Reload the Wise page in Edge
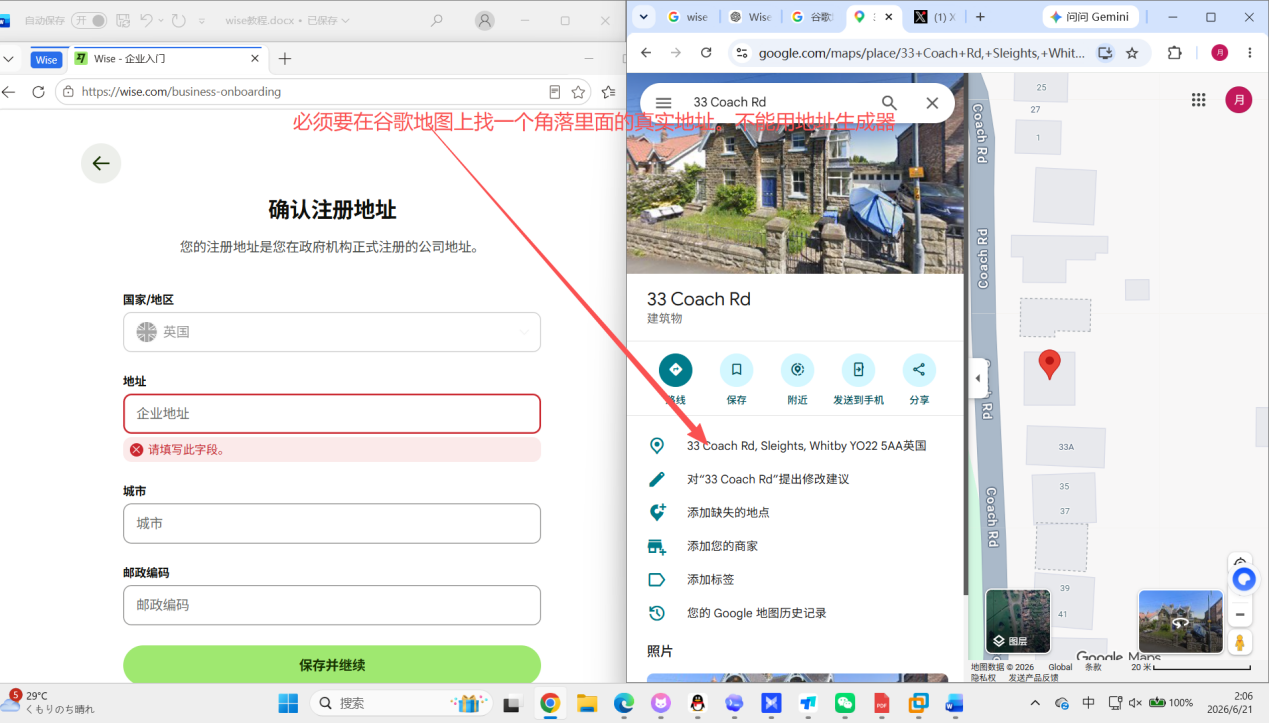The image size is (1269, 723). (x=38, y=92)
